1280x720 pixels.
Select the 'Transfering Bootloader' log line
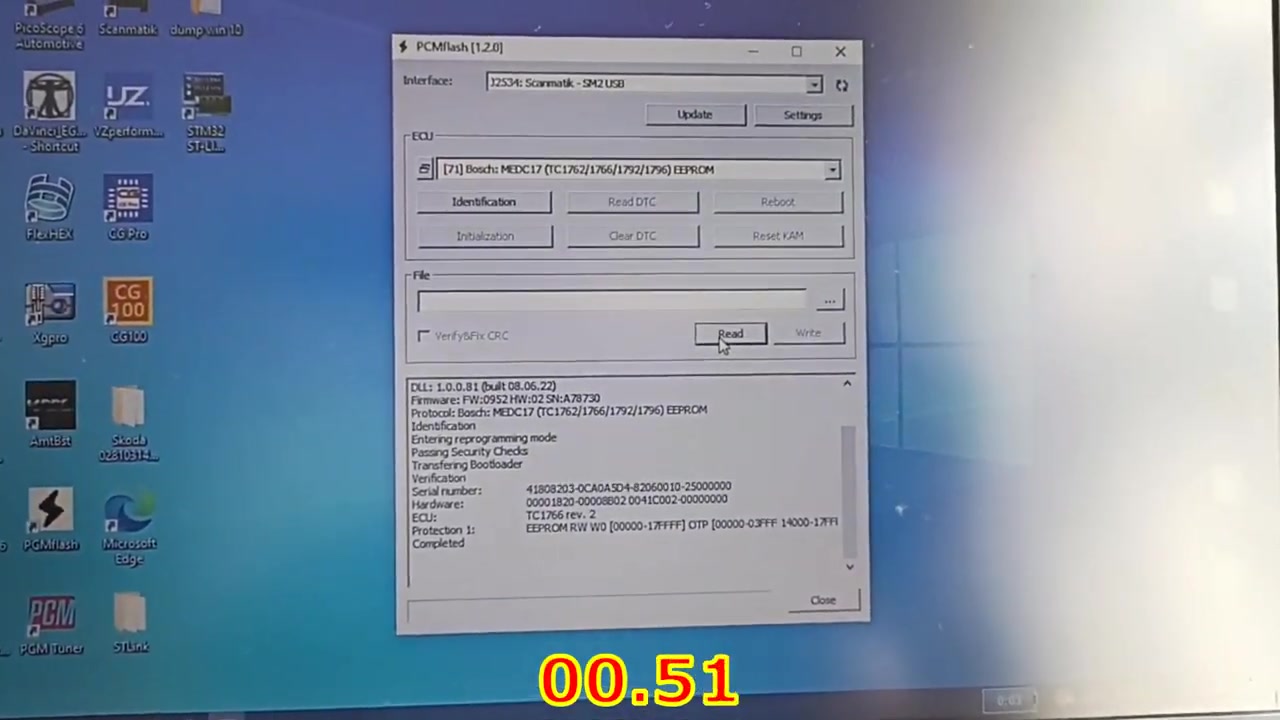click(x=467, y=464)
